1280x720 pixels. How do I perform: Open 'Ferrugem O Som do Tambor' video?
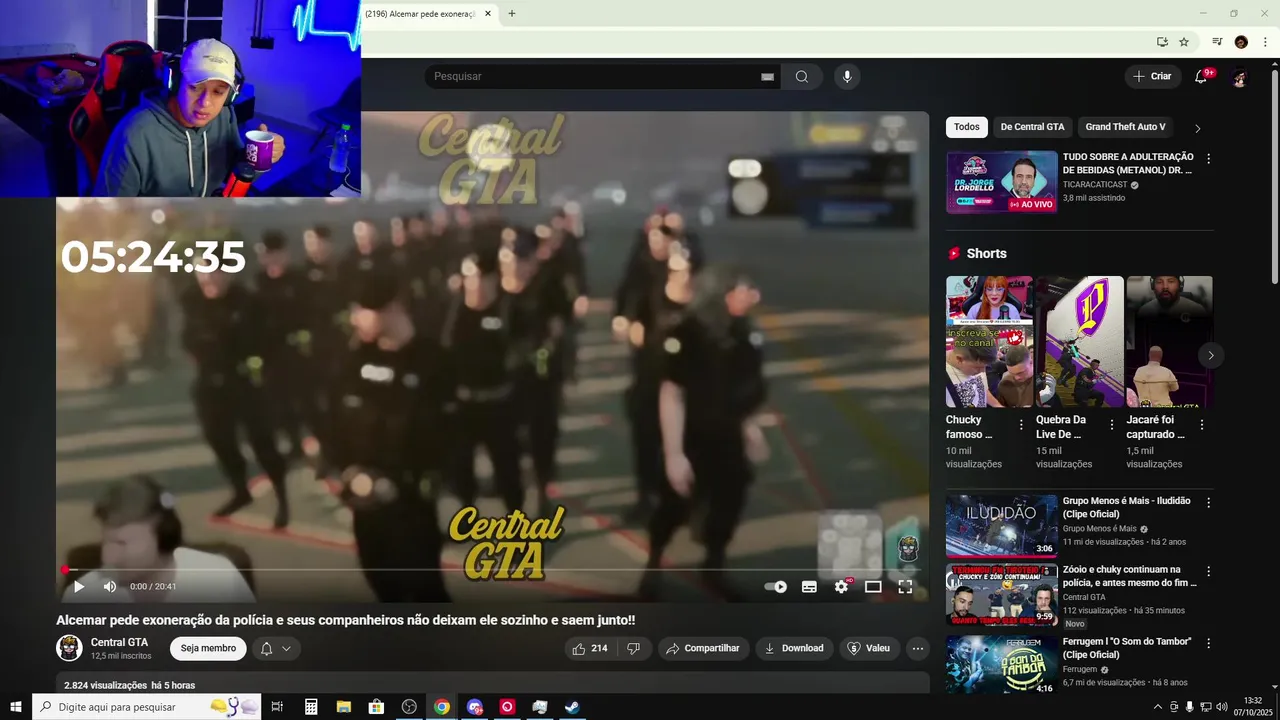[x=1002, y=664]
